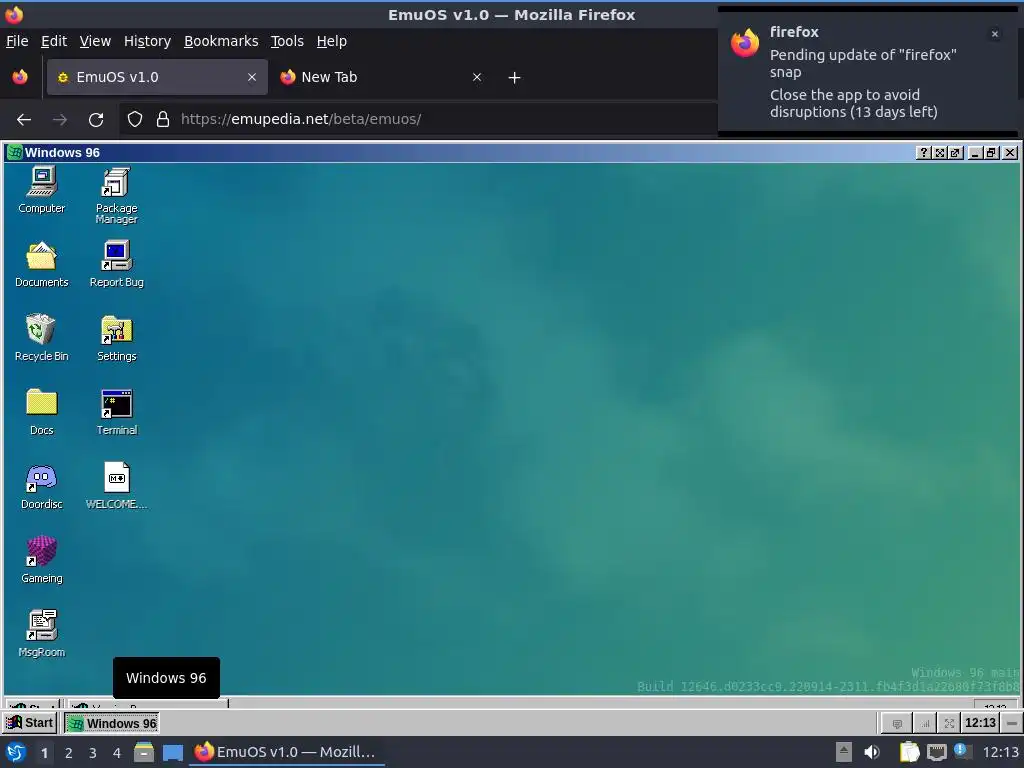The width and height of the screenshot is (1024, 768).
Task: Open clipboard manager tray icon
Action: (909, 752)
